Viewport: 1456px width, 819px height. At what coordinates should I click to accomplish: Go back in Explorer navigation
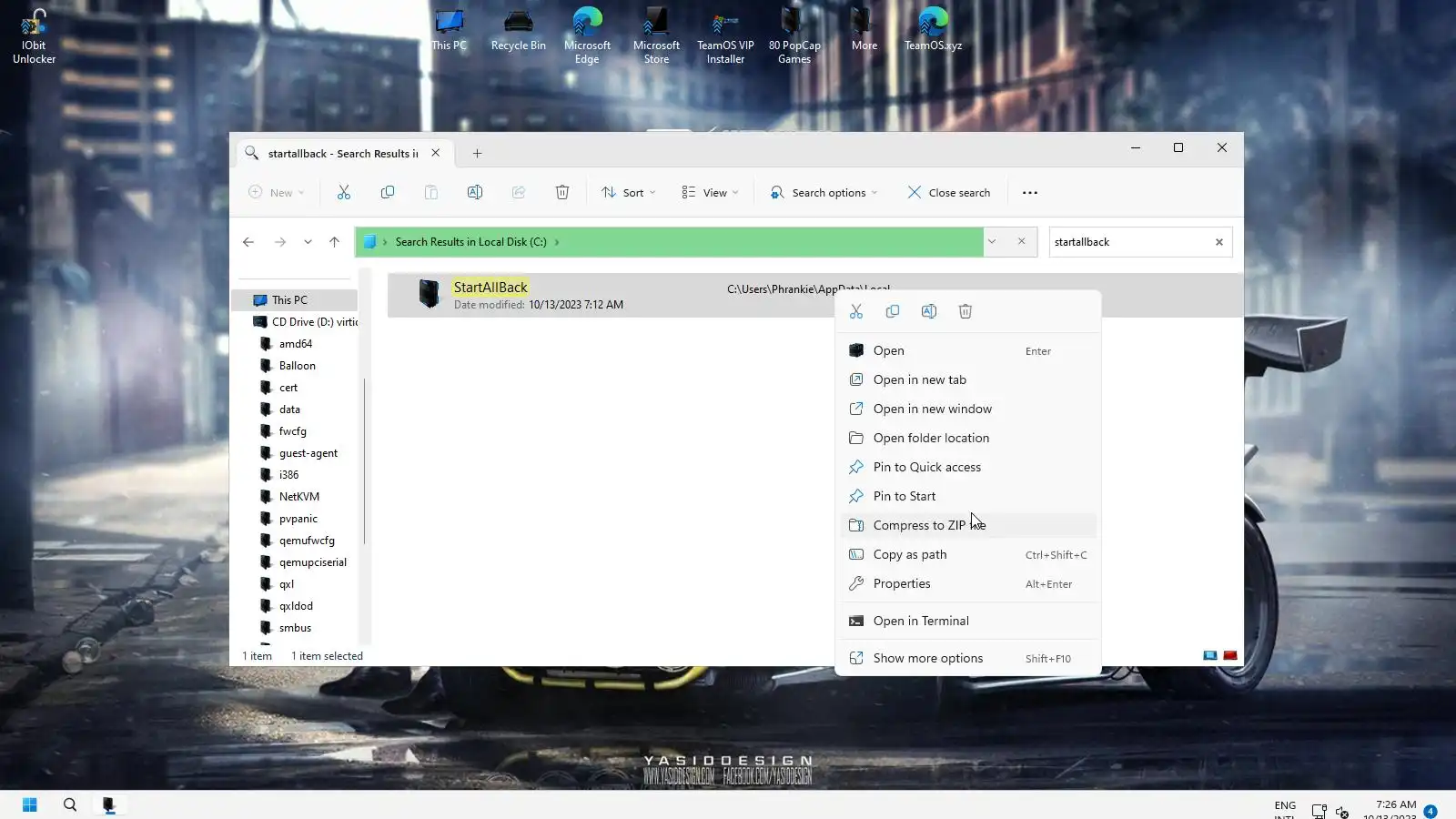[248, 242]
